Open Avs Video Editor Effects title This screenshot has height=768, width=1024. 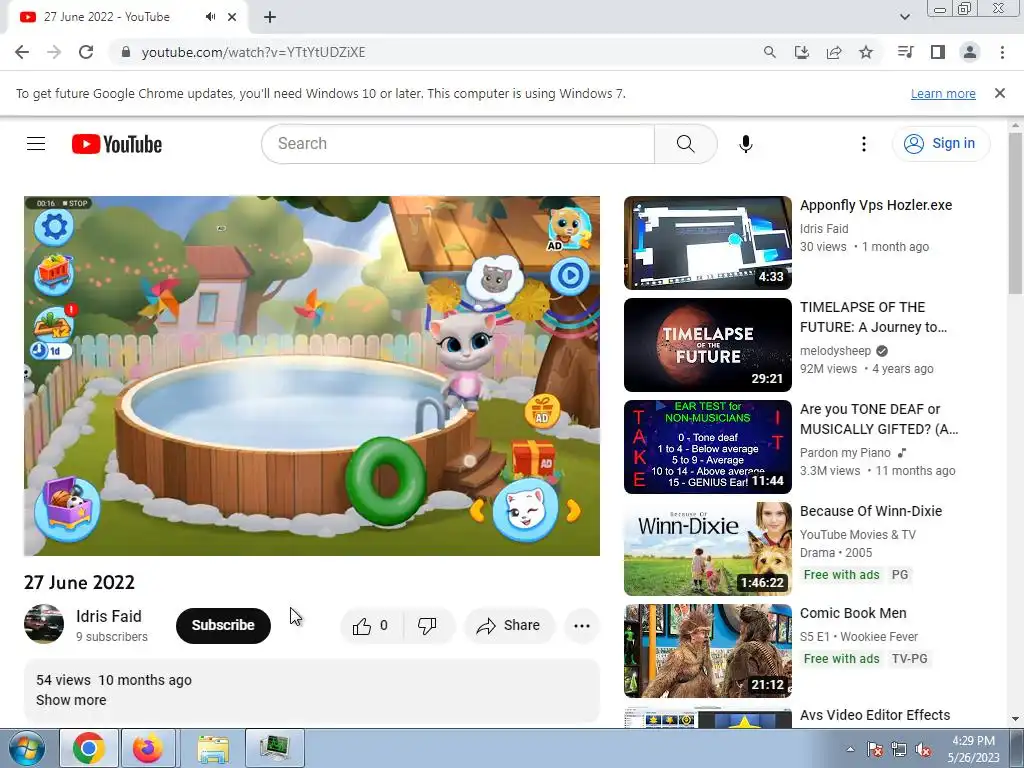pos(874,715)
